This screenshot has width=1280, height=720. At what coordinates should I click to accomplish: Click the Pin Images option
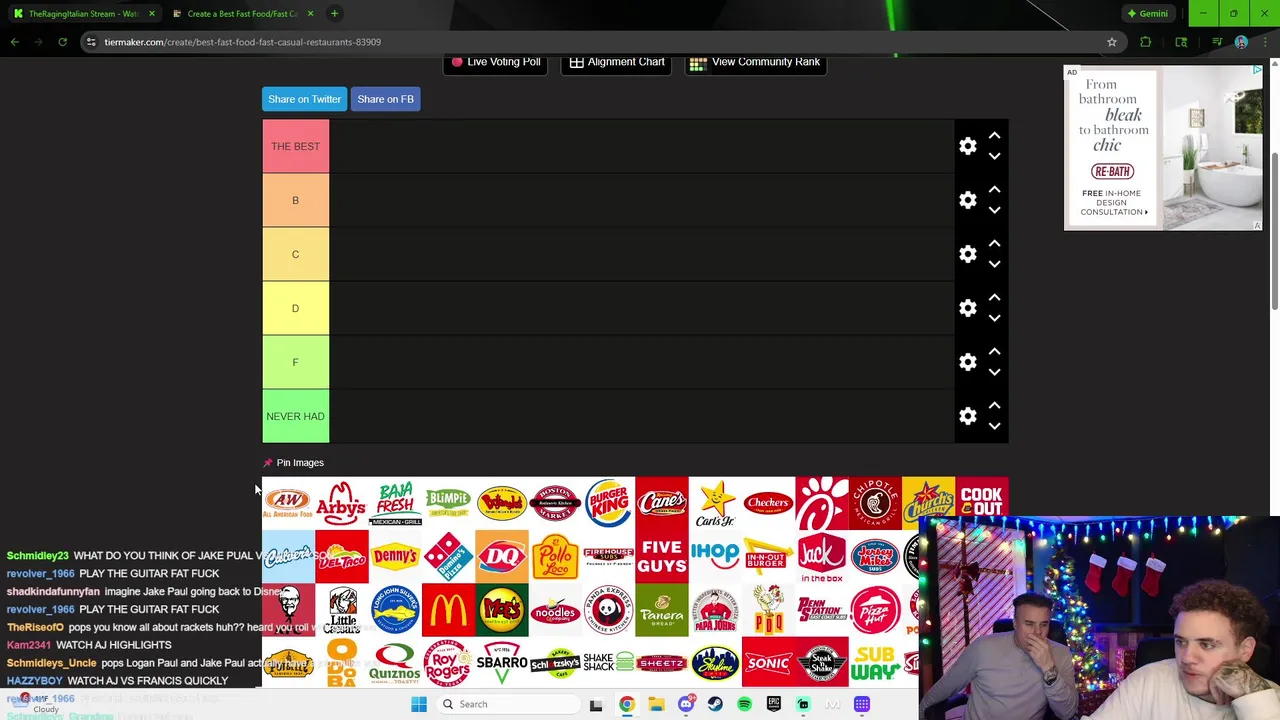pos(294,463)
